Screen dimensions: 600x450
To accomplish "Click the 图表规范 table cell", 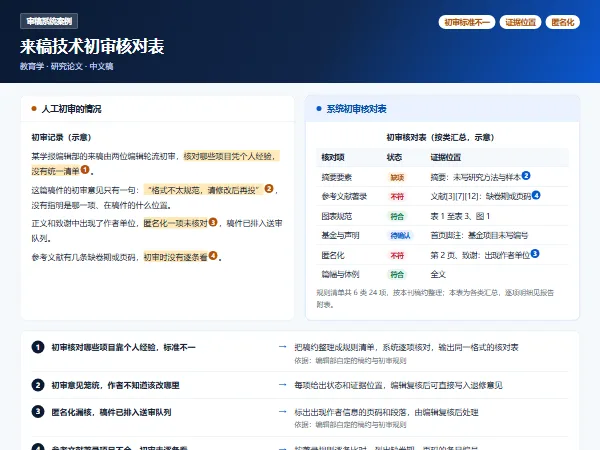I will pyautogui.click(x=336, y=216).
